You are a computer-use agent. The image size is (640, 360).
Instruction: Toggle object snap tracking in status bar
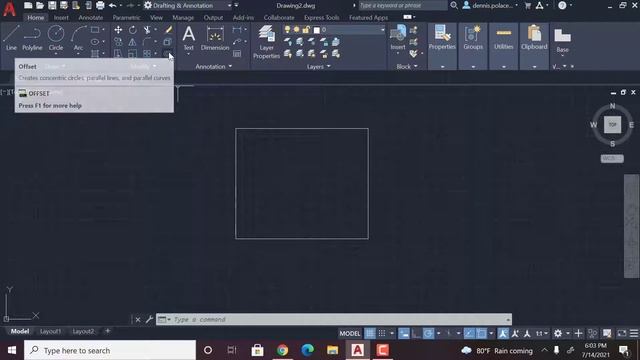point(469,333)
